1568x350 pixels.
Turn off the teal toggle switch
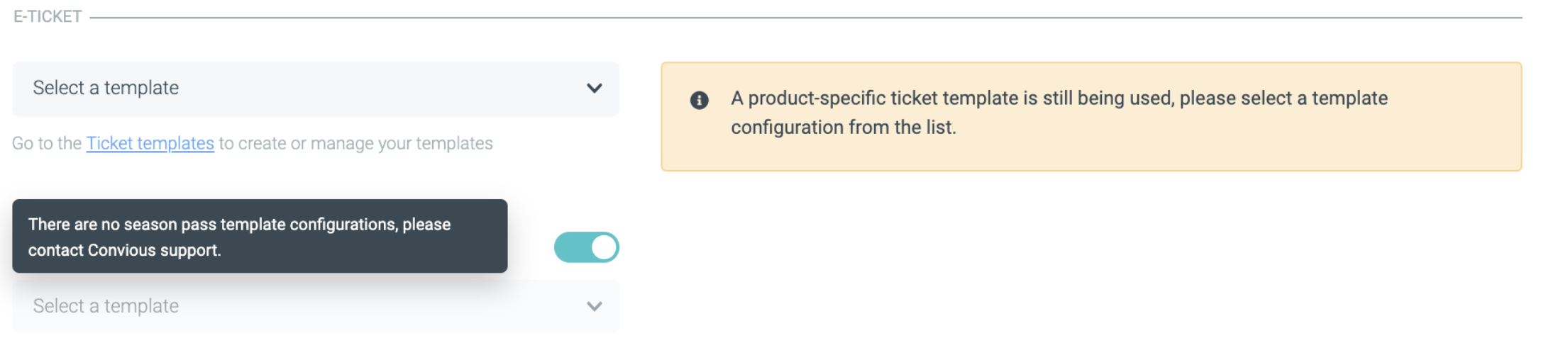pyautogui.click(x=586, y=247)
